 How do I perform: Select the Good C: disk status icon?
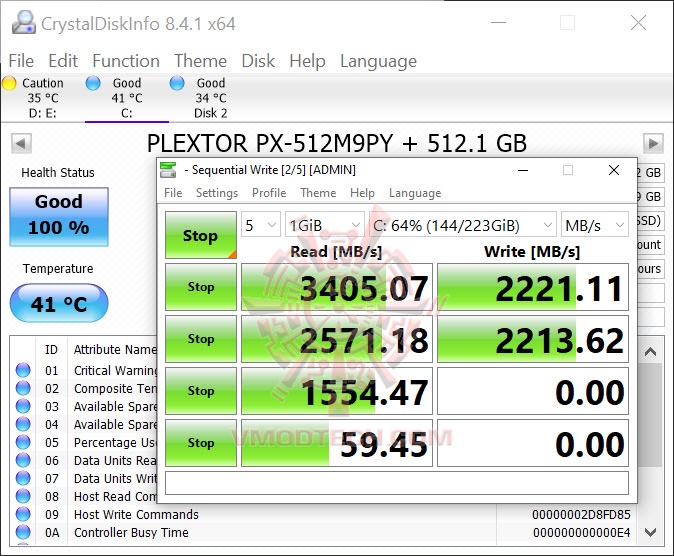(93, 83)
